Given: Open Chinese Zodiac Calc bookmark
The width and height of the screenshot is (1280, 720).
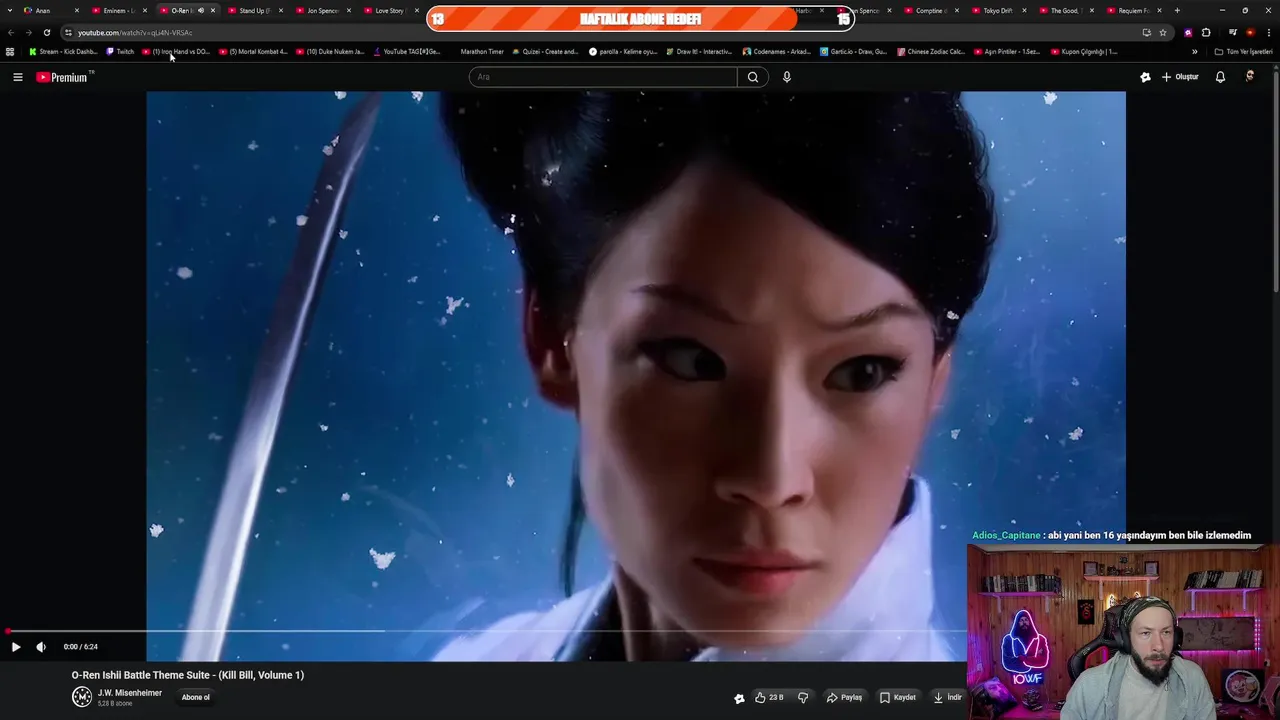Looking at the screenshot, I should [x=931, y=52].
